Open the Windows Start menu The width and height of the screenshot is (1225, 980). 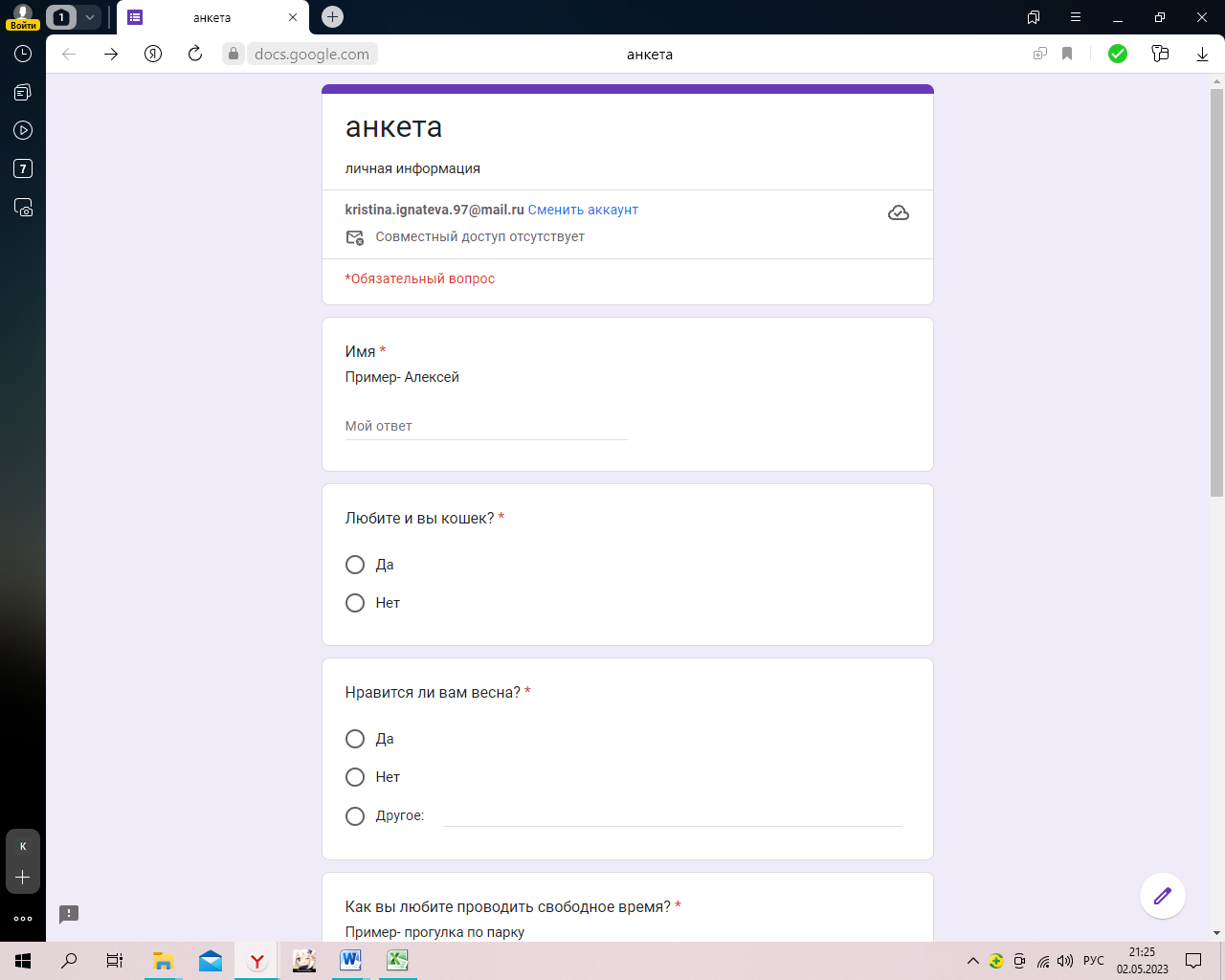pyautogui.click(x=23, y=961)
